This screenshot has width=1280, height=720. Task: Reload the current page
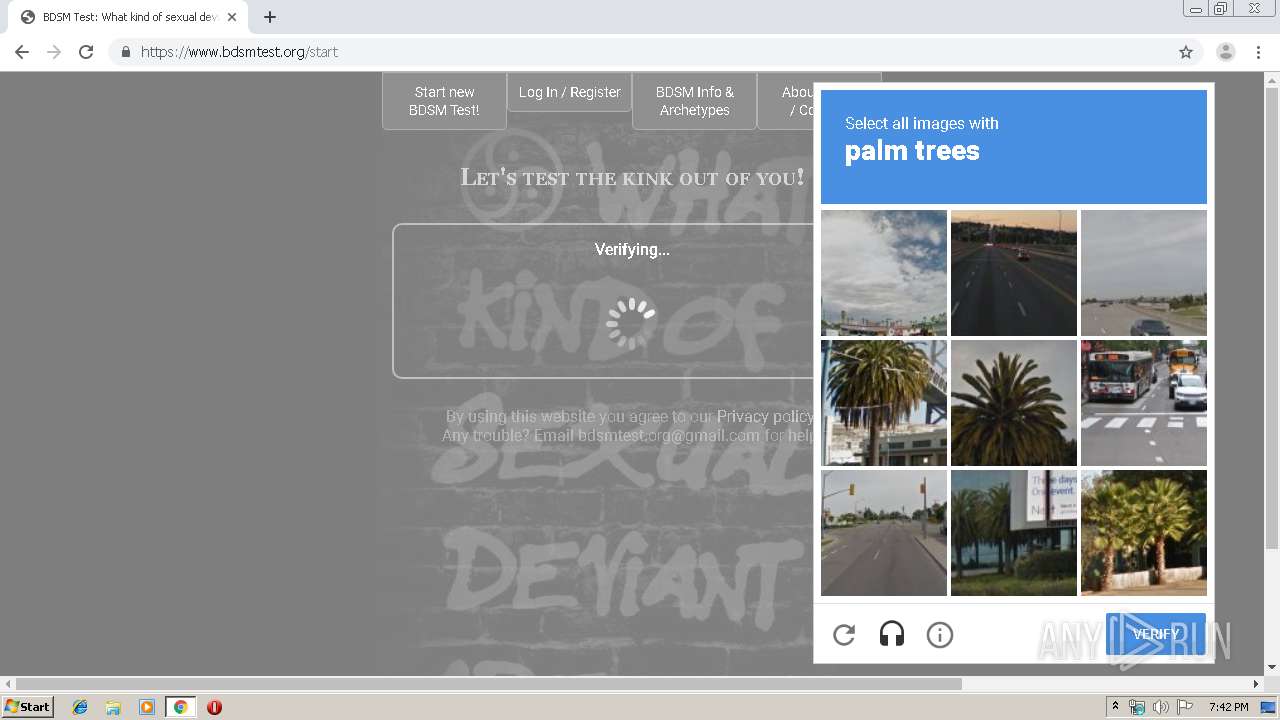click(86, 52)
